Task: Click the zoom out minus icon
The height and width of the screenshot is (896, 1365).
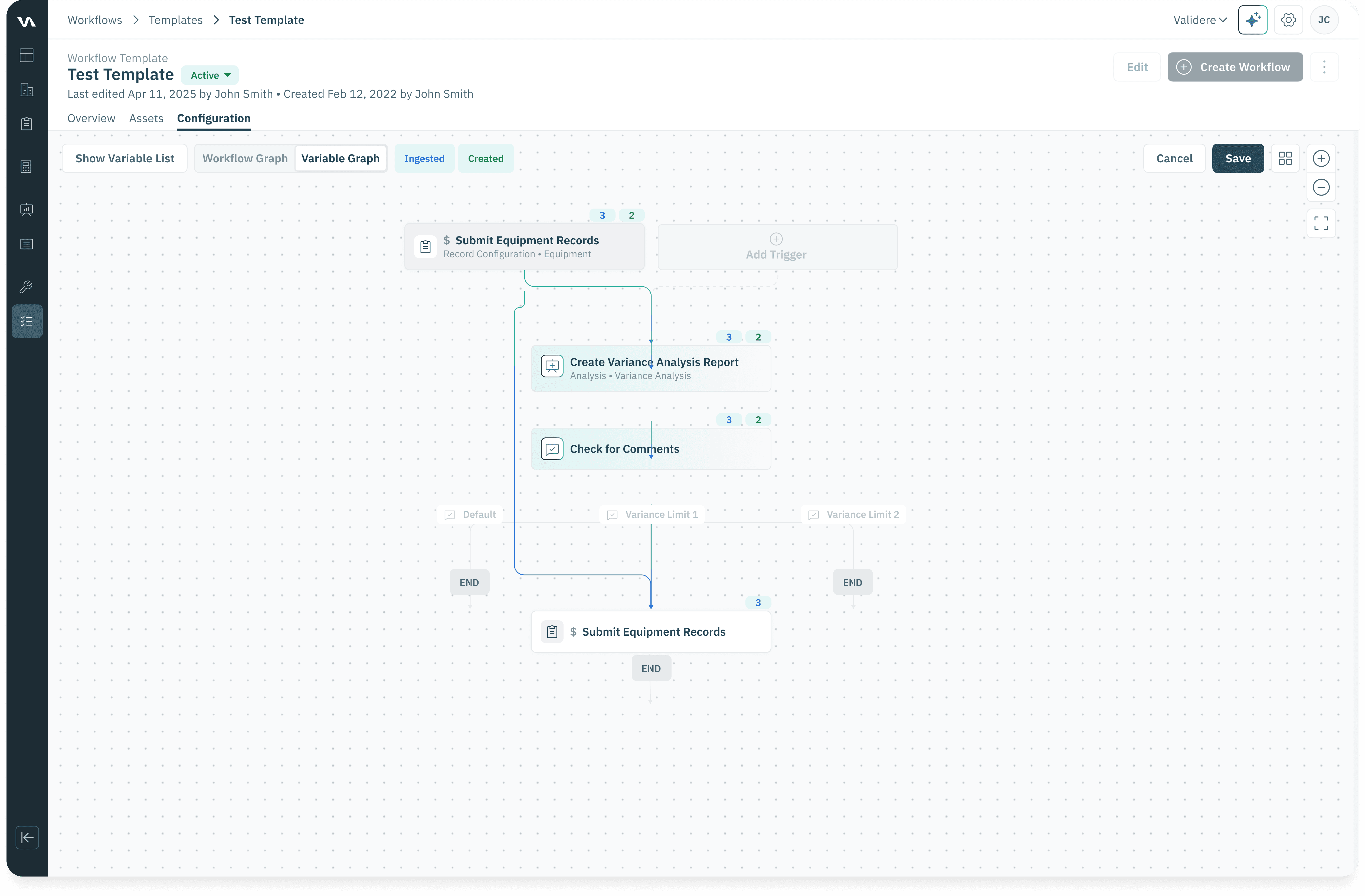Action: (1321, 187)
